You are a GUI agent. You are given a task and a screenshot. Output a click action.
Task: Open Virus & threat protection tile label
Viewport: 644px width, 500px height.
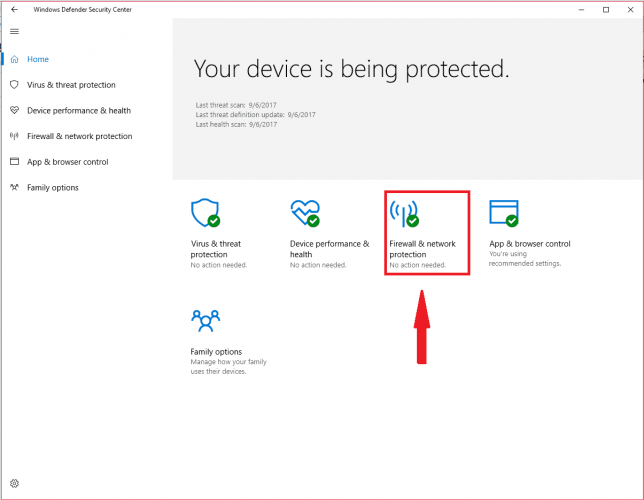pyautogui.click(x=216, y=249)
